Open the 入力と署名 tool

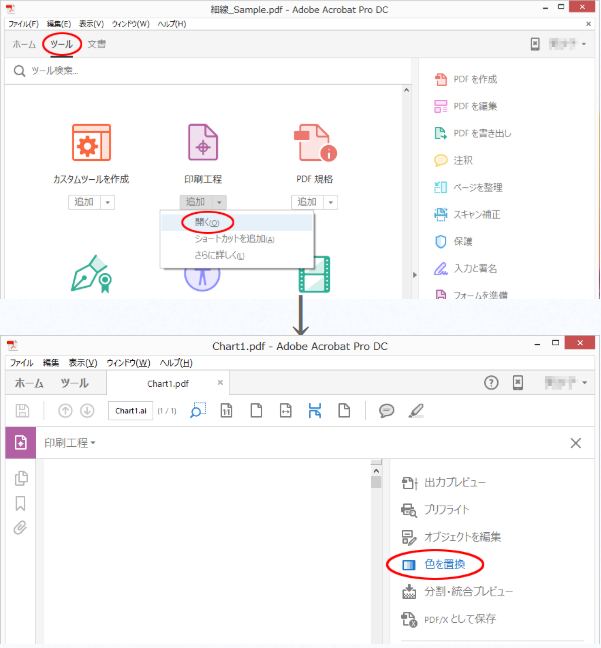tap(465, 269)
